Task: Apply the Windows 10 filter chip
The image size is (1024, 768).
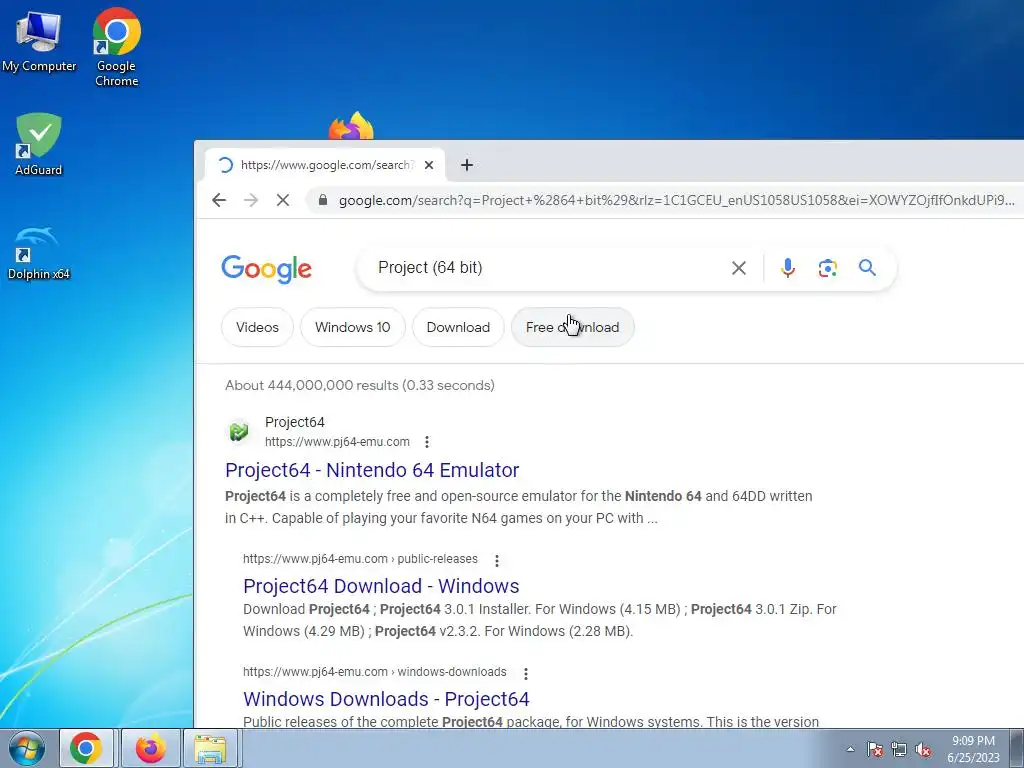Action: coord(353,327)
